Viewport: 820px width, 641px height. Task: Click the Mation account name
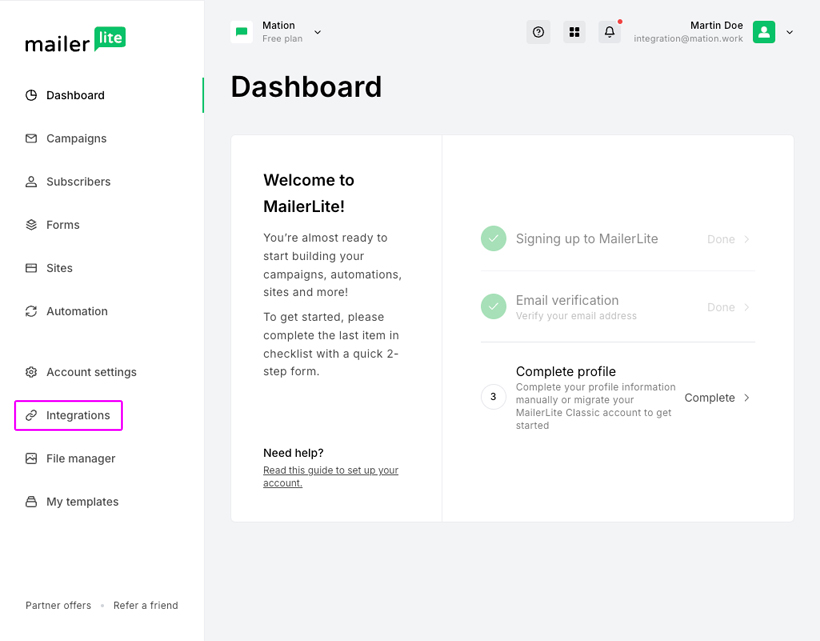[278, 25]
